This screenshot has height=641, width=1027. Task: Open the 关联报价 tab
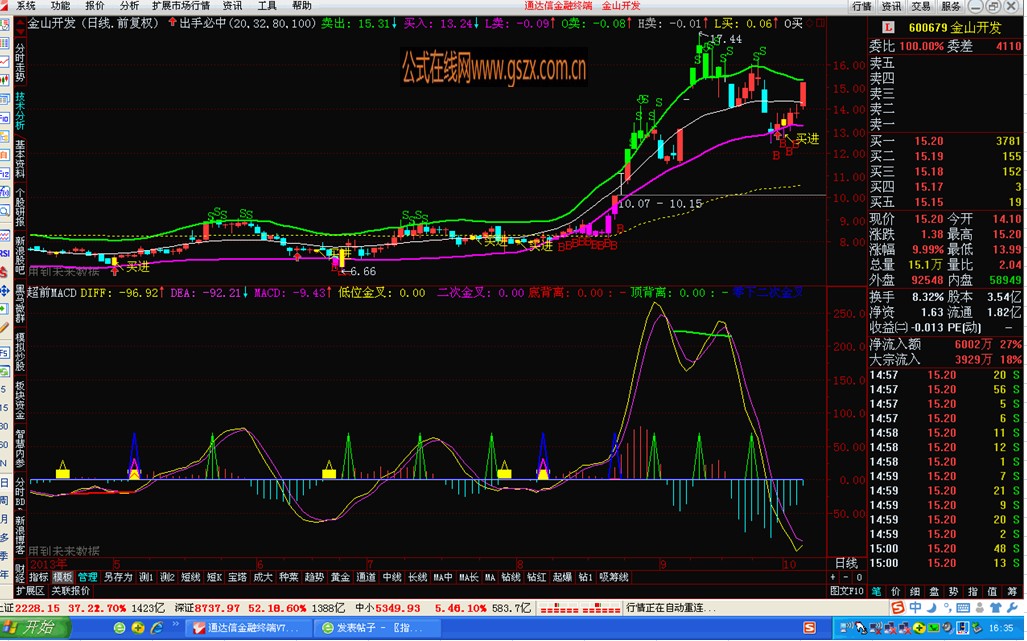71,591
